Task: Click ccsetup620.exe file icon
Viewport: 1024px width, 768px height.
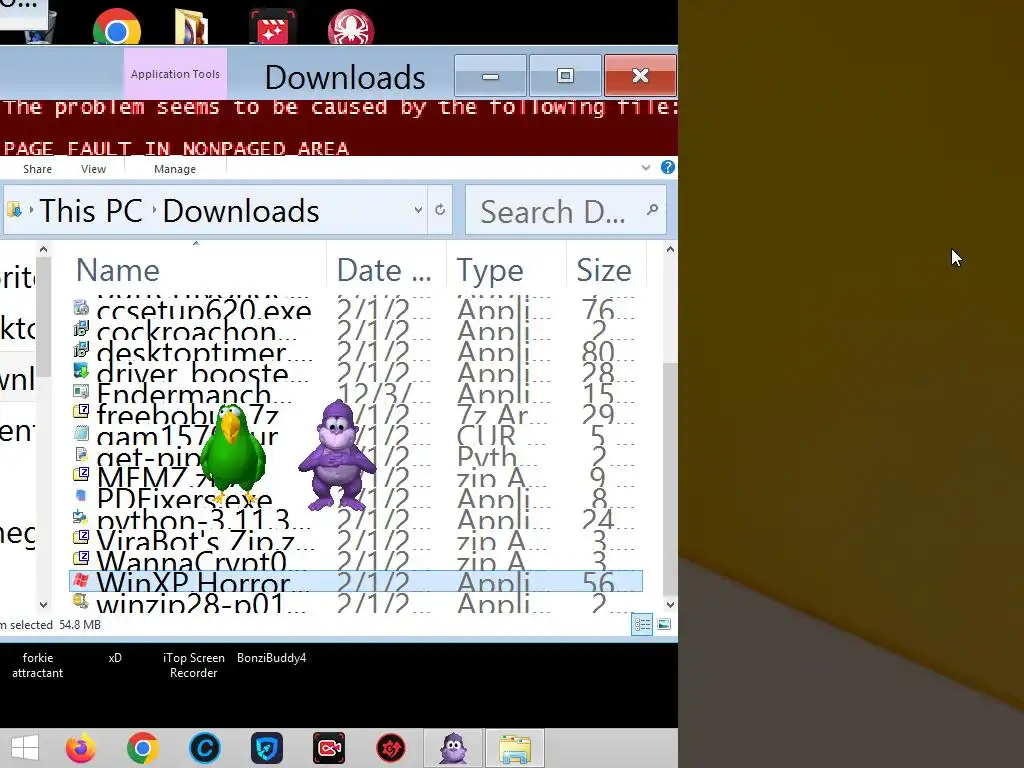Action: (81, 308)
